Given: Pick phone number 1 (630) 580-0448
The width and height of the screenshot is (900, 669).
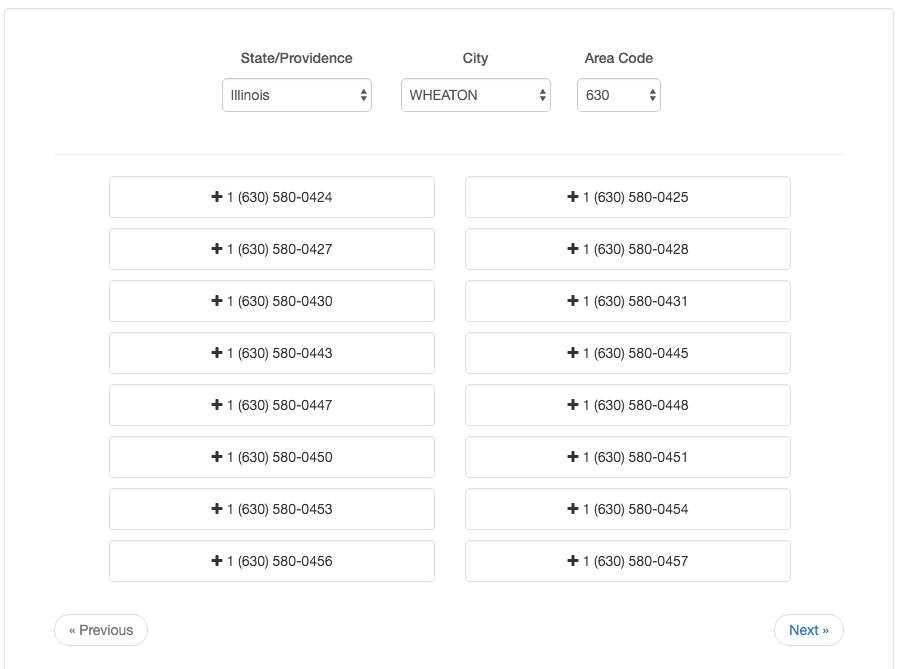Looking at the screenshot, I should tap(628, 405).
